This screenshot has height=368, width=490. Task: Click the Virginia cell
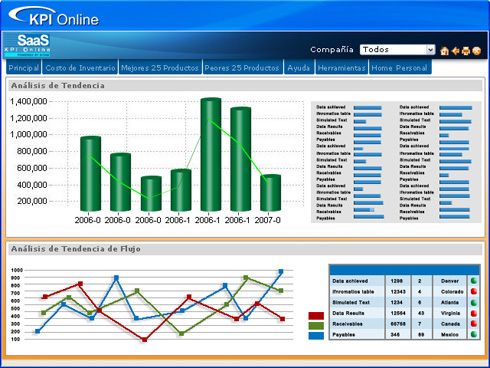(450, 313)
